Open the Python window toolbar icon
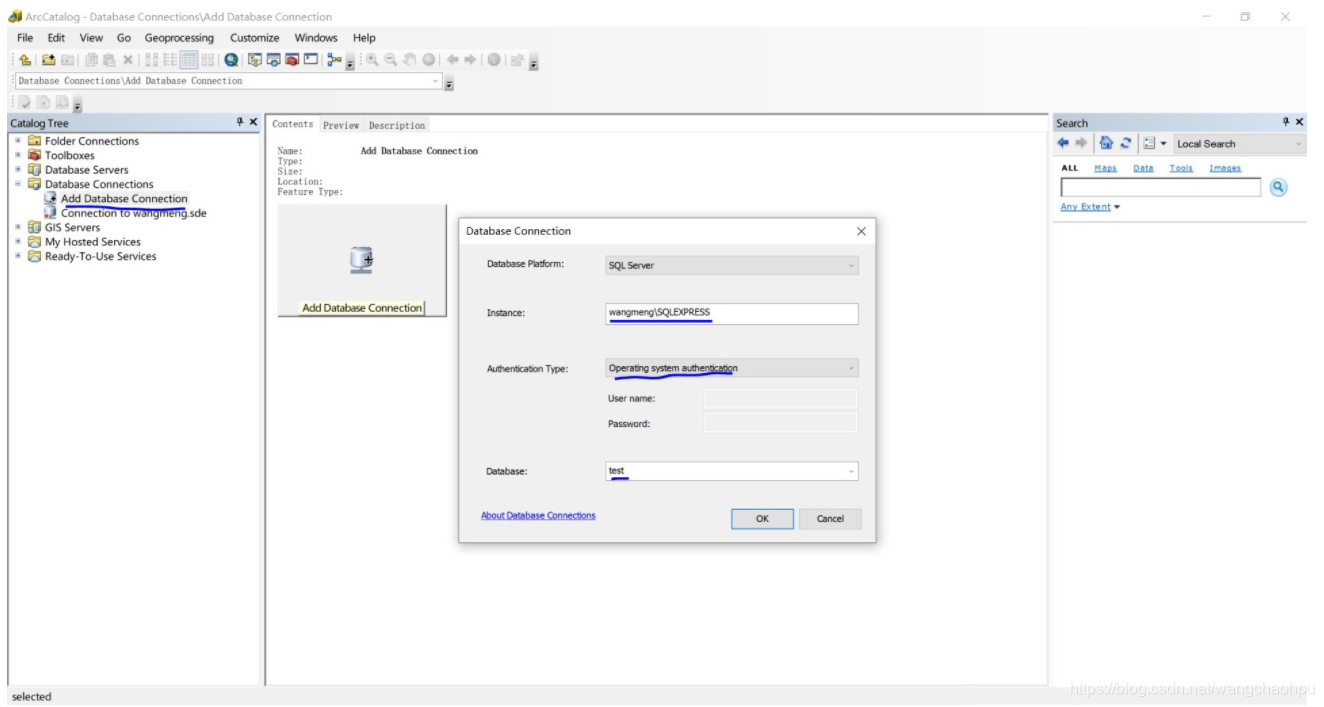This screenshot has height=707, width=1324. pos(312,60)
